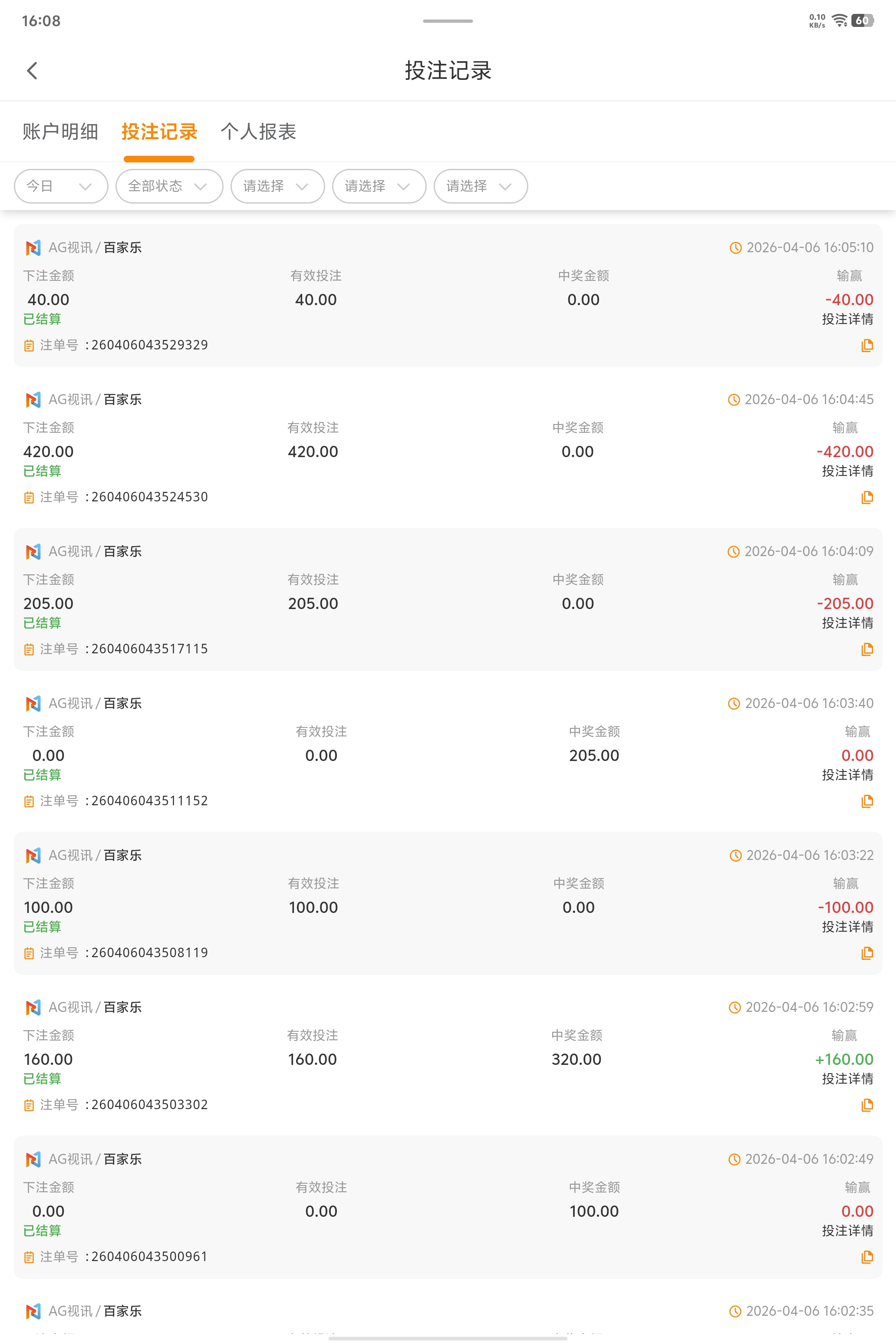Copy bet slip number 260406043524530
896x1344 pixels.
(866, 497)
